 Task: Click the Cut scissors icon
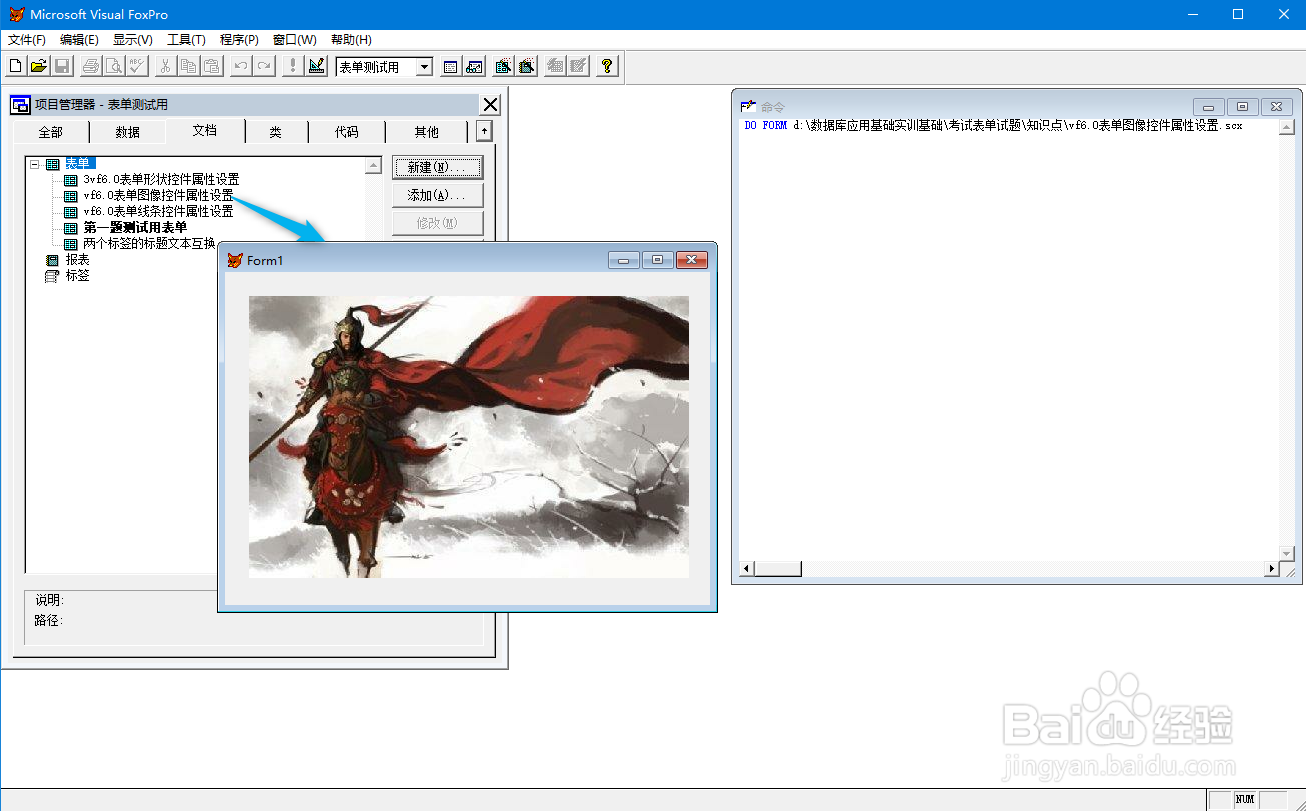166,67
